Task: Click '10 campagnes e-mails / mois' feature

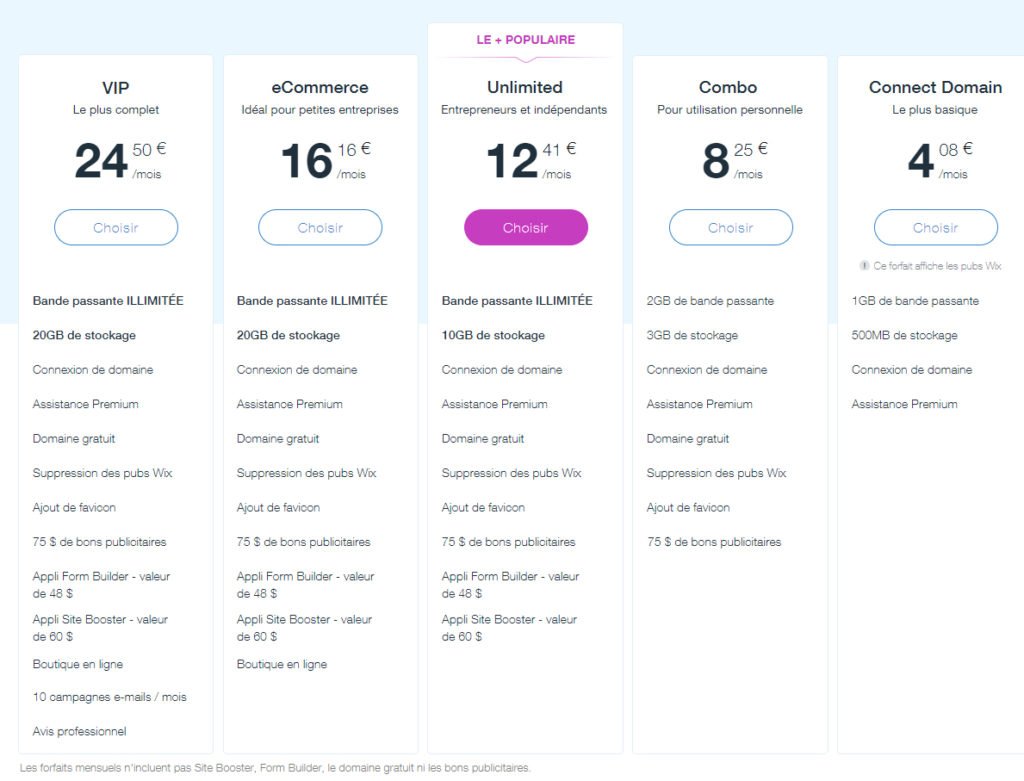Action: [x=110, y=697]
